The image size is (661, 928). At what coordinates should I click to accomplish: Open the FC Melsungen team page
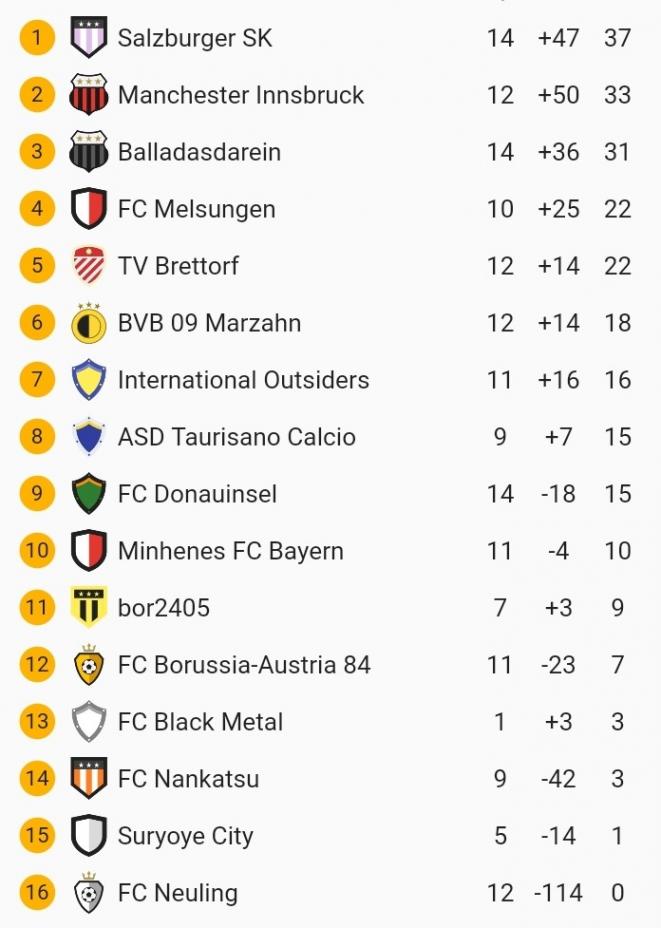(x=196, y=209)
